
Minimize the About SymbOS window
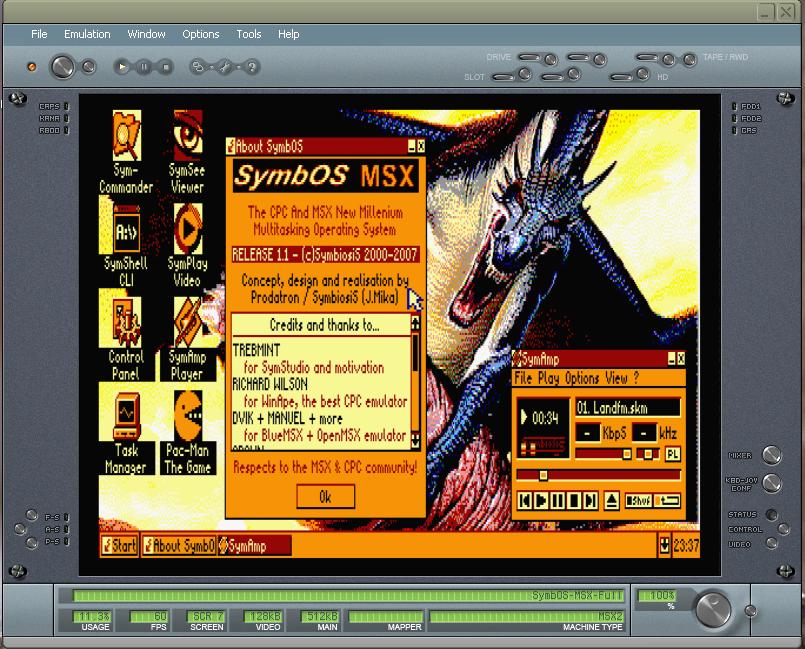click(412, 147)
